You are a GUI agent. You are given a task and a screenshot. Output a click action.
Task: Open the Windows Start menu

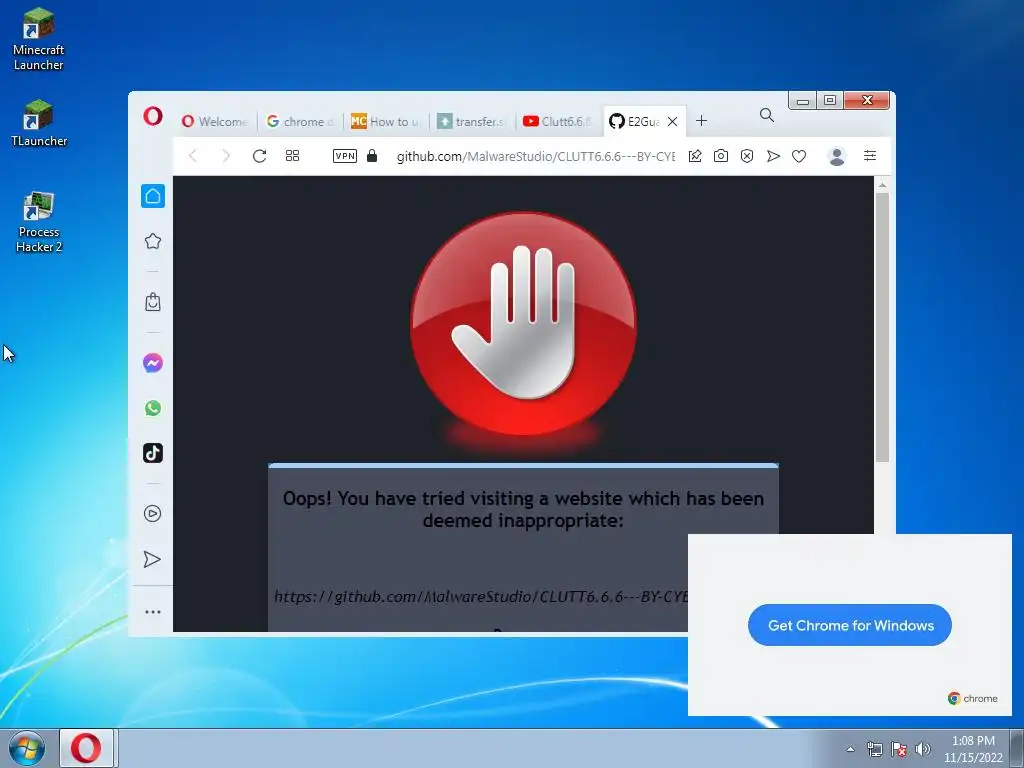(x=27, y=748)
